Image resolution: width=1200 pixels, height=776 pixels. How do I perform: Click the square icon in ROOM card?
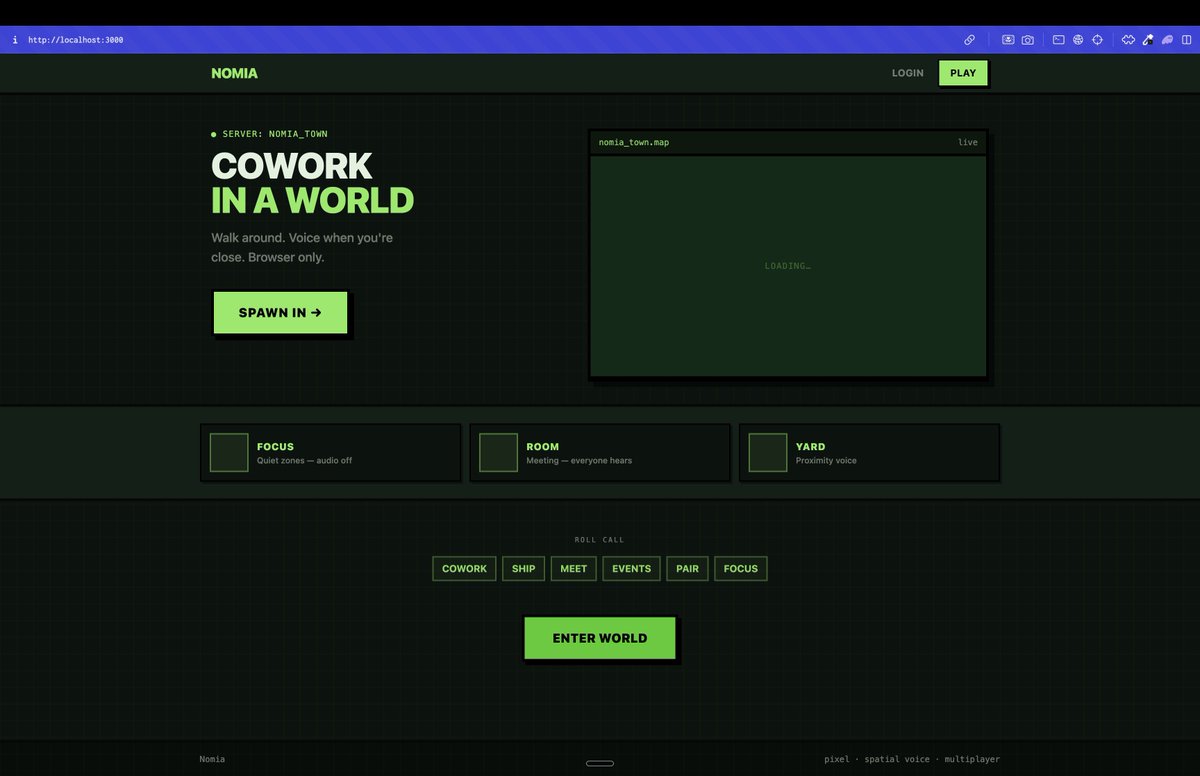(498, 453)
